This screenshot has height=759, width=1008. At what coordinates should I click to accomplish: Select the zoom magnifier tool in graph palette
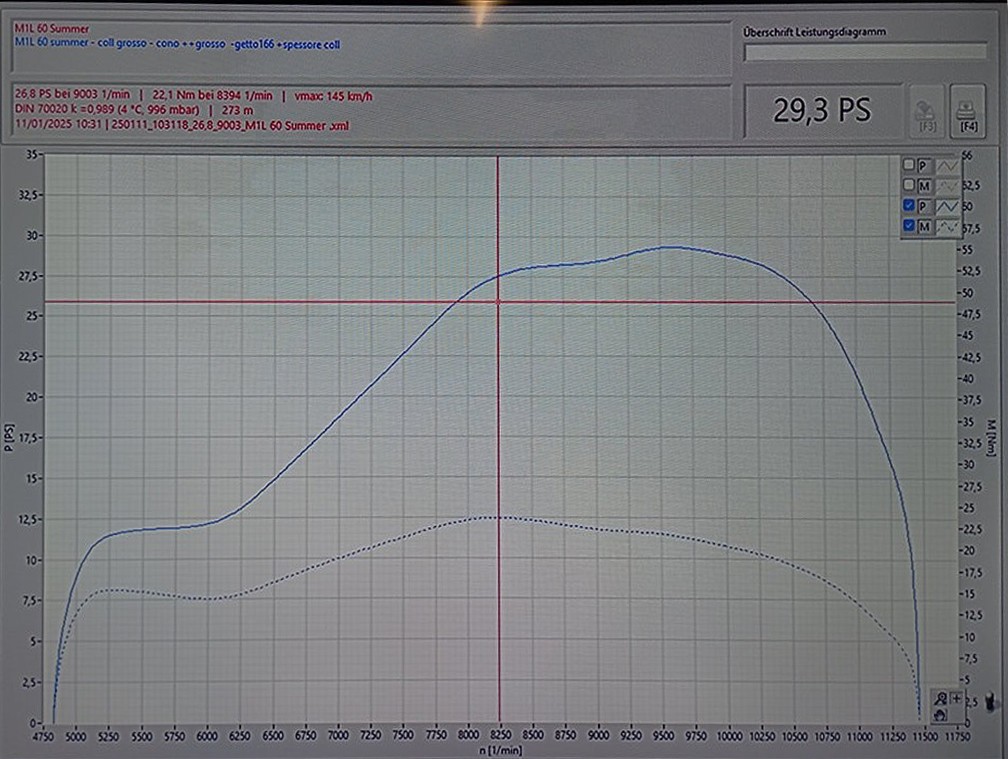point(943,698)
